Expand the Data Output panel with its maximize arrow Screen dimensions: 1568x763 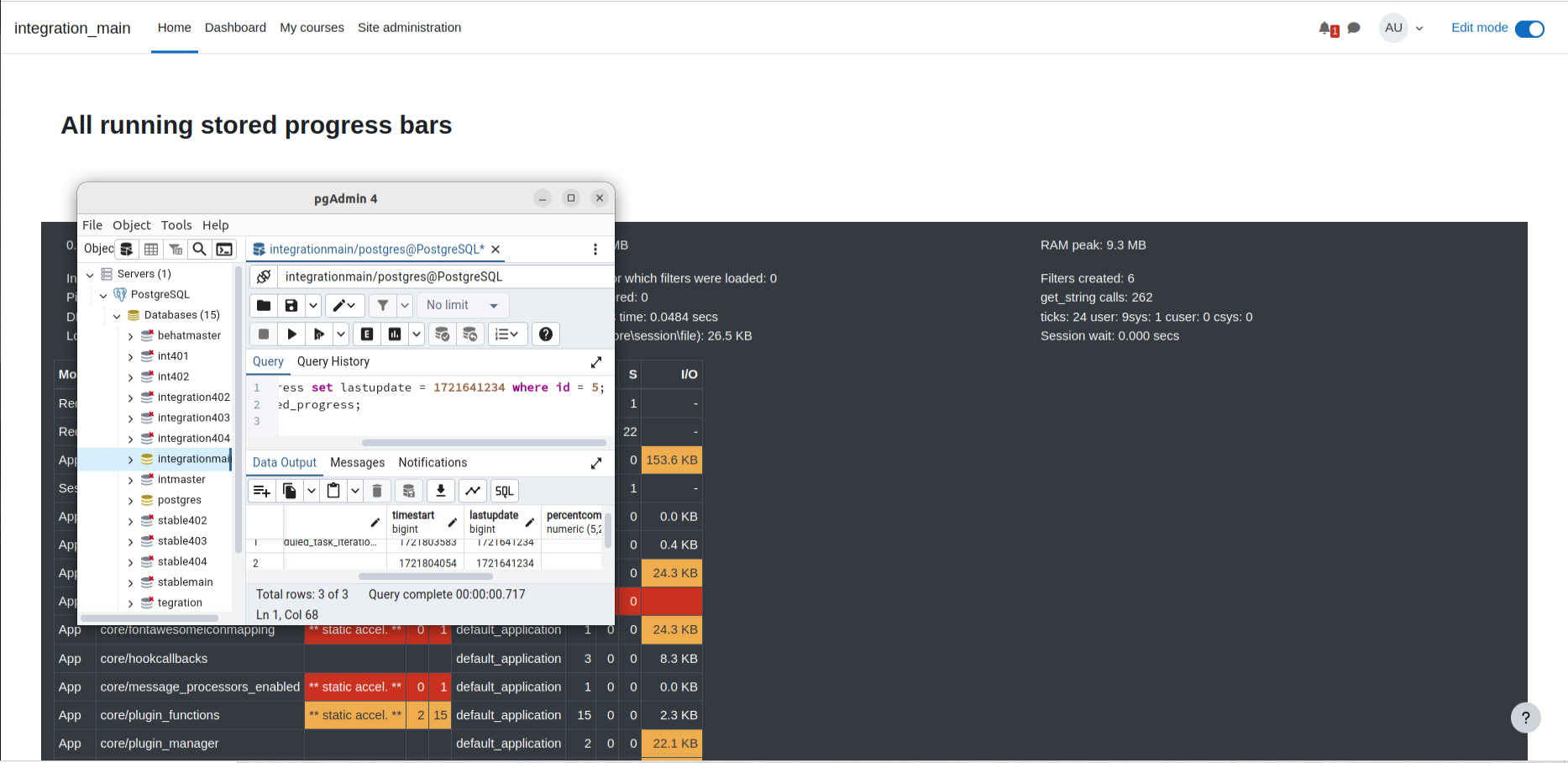click(596, 463)
